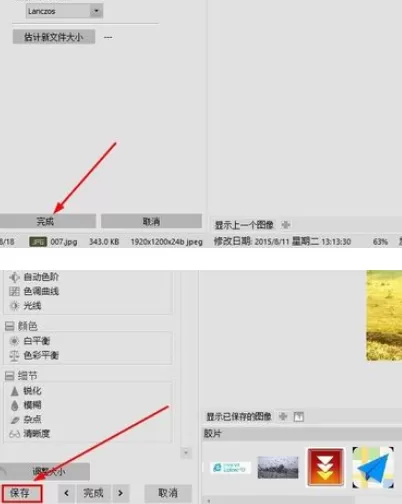Open the 白平衡 white balance tool

click(x=29, y=341)
